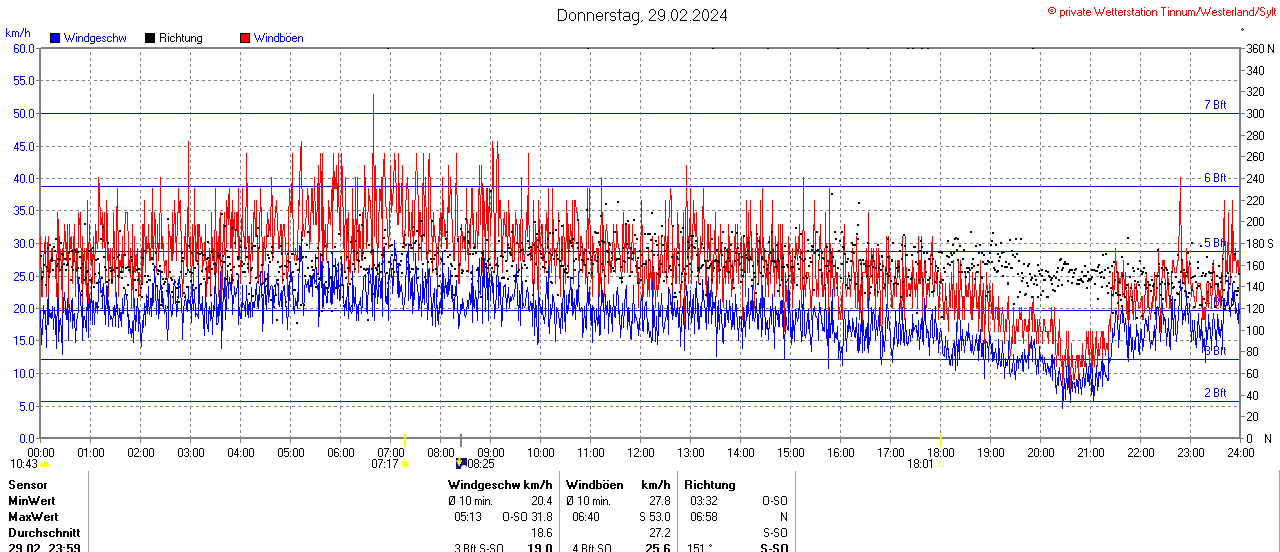The width and height of the screenshot is (1280, 552).
Task: Click the km/h axis unit label
Action: pos(18,33)
